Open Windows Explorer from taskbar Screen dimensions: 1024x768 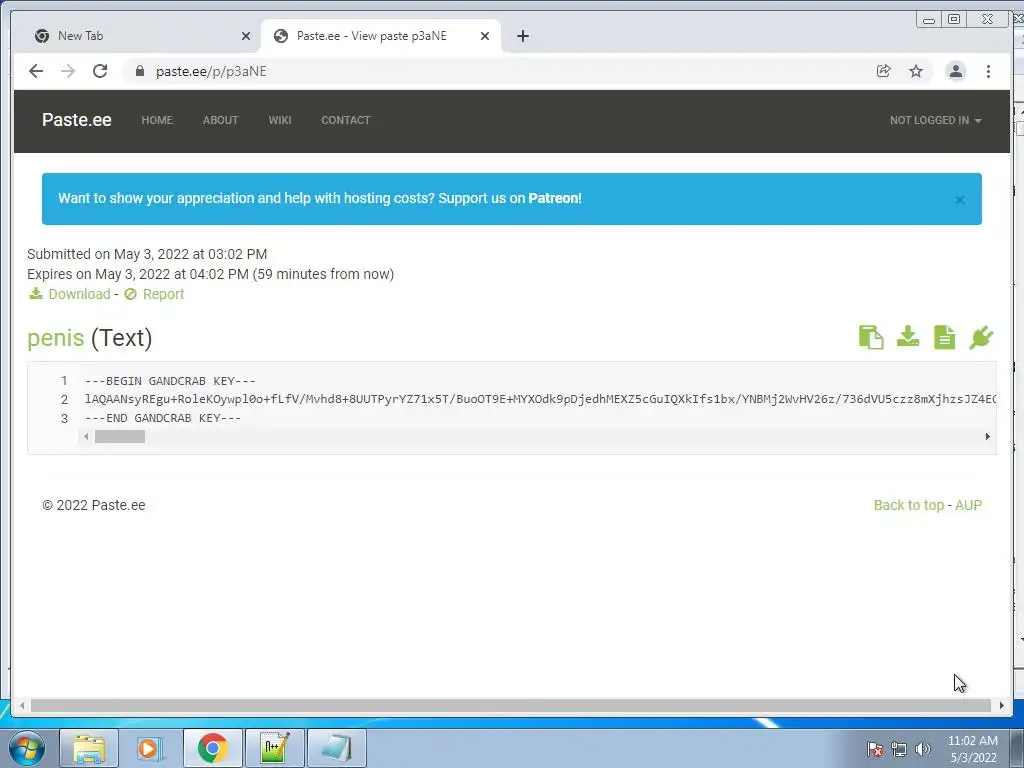coord(89,748)
